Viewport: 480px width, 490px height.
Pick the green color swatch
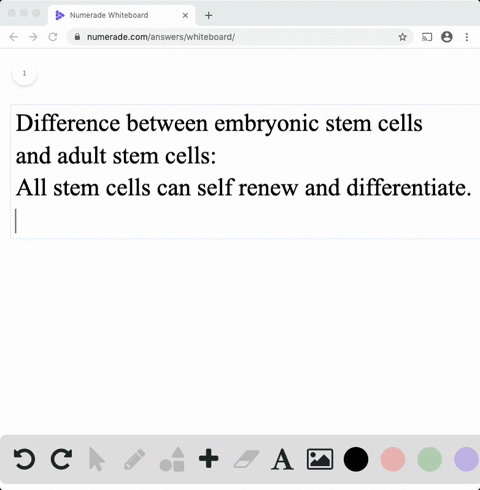point(430,459)
